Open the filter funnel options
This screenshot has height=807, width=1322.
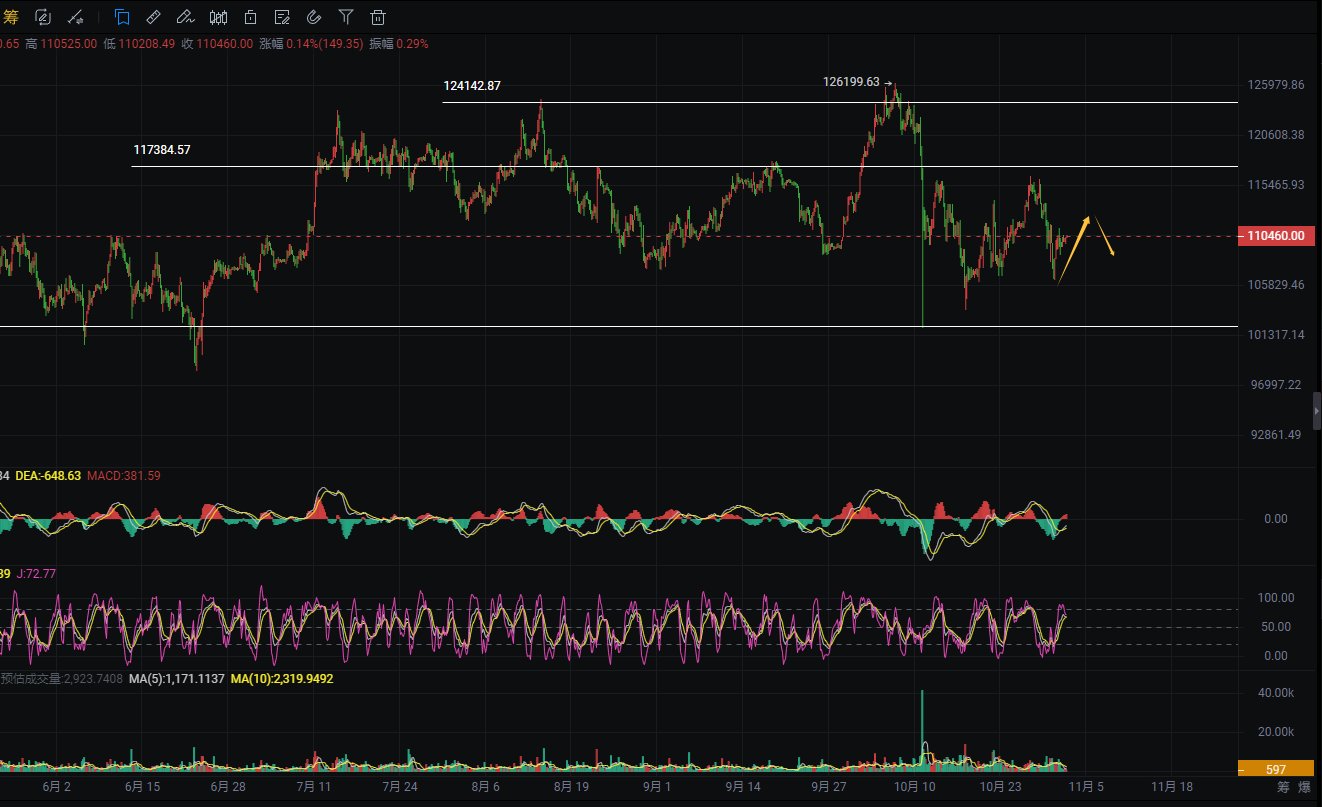pos(346,16)
